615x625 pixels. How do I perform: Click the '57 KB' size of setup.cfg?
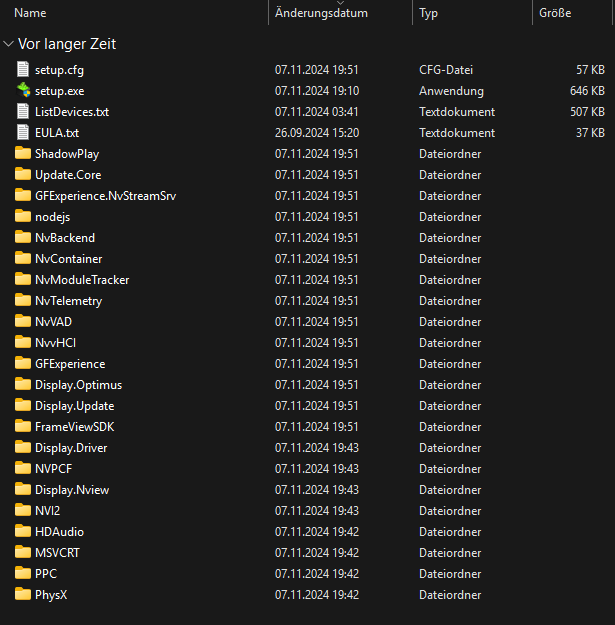pos(590,70)
